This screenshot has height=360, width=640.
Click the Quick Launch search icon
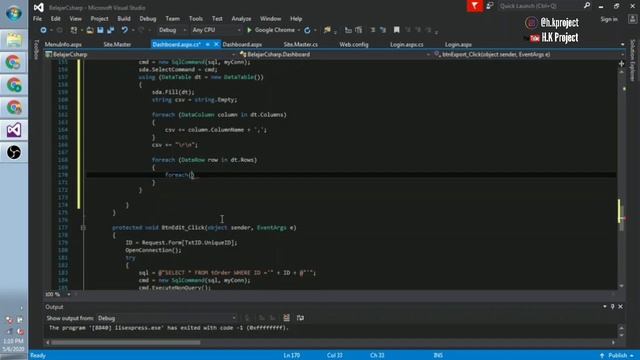pyautogui.click(x=587, y=6)
